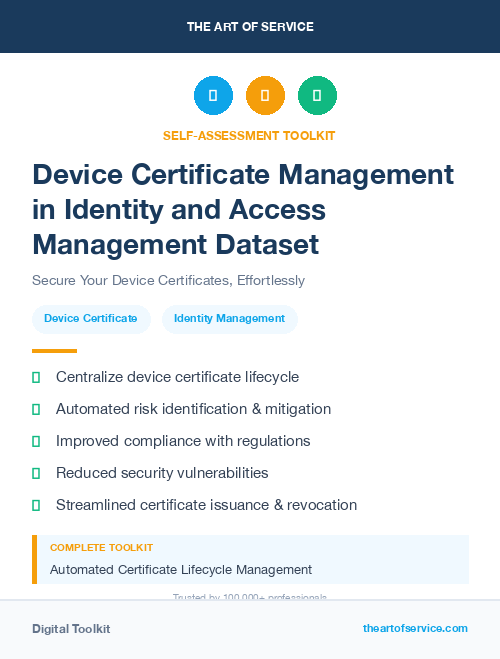This screenshot has height=659, width=500.
Task: Select the Identity Management tag
Action: pyautogui.click(x=230, y=319)
